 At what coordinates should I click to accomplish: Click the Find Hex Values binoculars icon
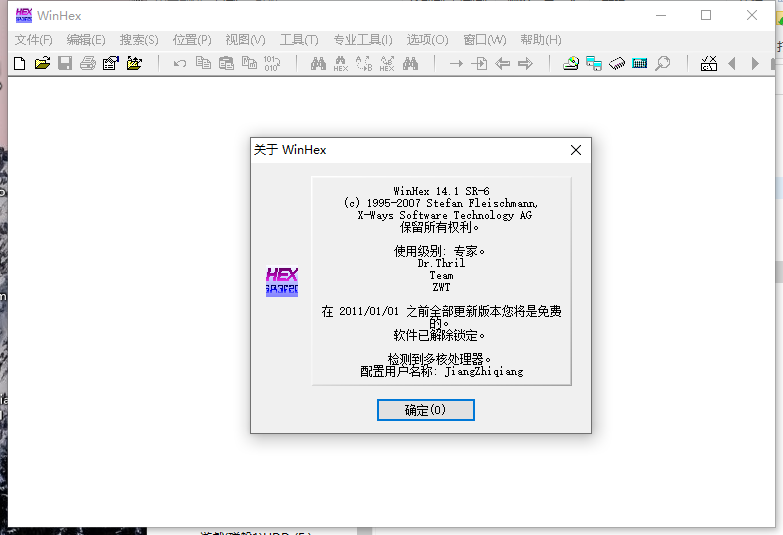click(x=341, y=63)
